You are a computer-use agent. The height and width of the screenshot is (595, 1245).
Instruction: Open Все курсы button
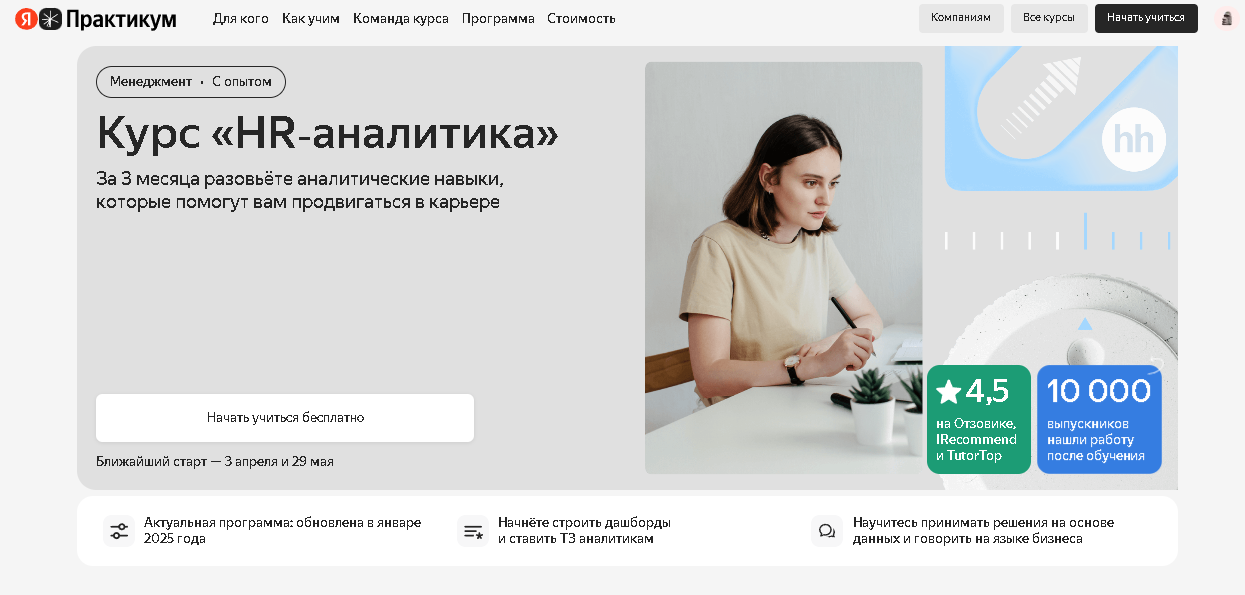pos(1049,18)
